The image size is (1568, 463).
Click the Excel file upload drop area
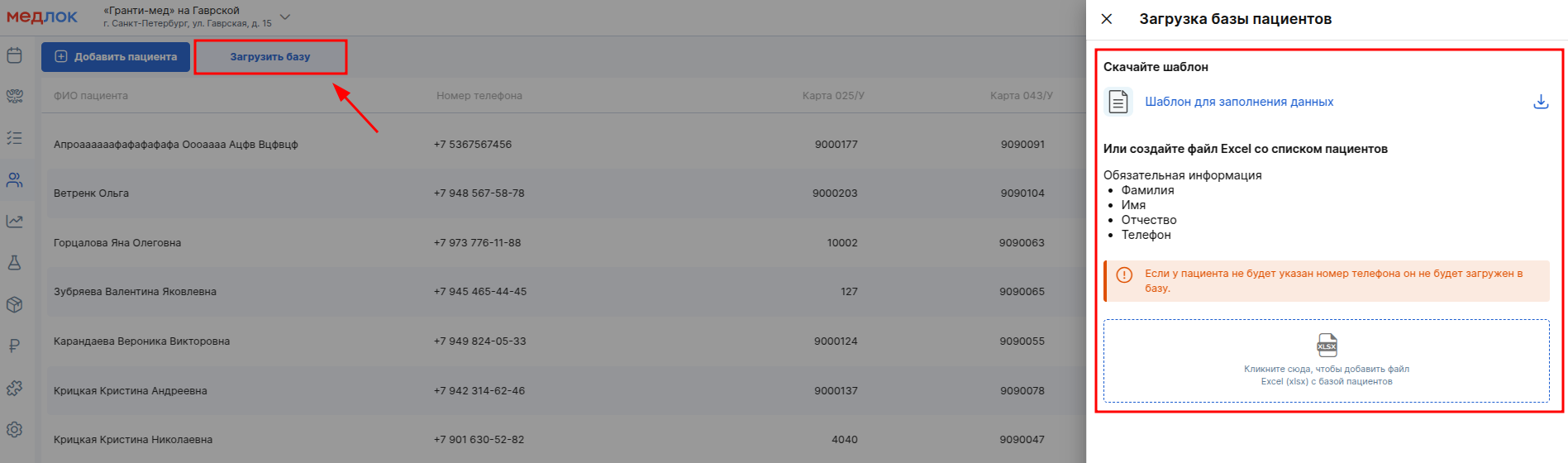click(1327, 361)
